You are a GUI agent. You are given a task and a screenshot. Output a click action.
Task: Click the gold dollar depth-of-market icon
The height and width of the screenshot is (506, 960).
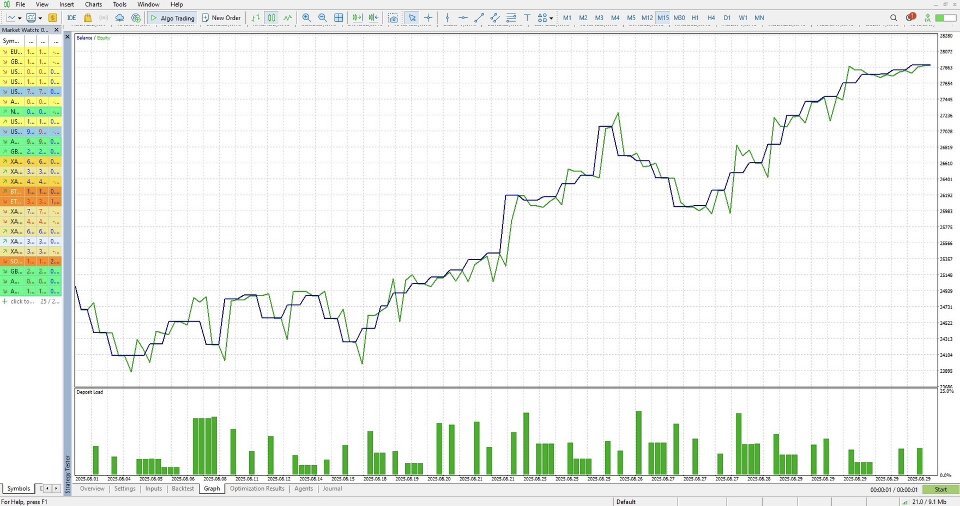[53, 18]
